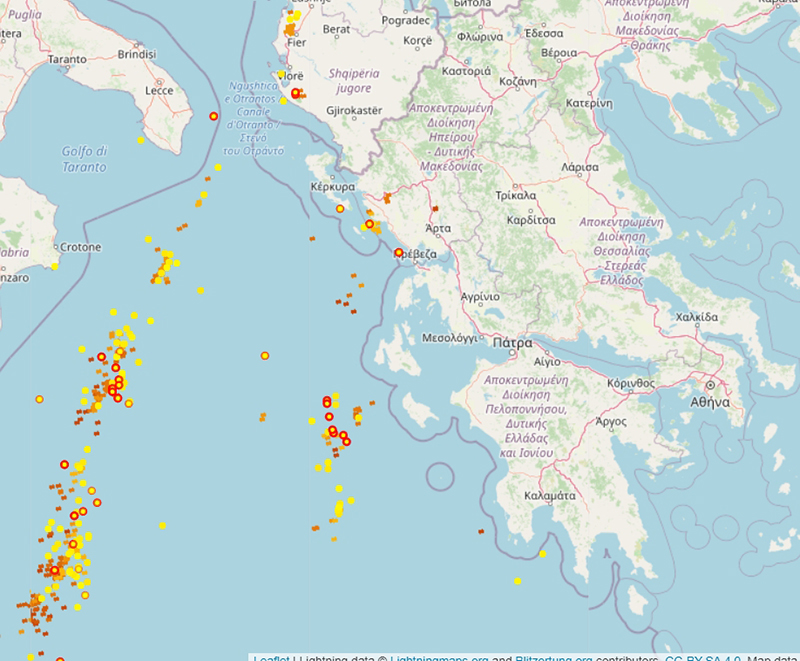Click the Καστοριά town label

point(466,71)
